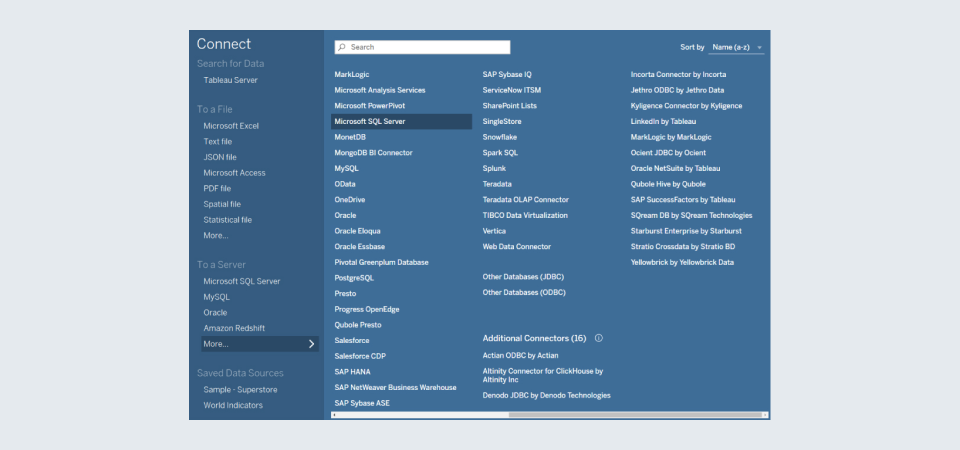
Task: Select Presto connector
Action: point(345,294)
